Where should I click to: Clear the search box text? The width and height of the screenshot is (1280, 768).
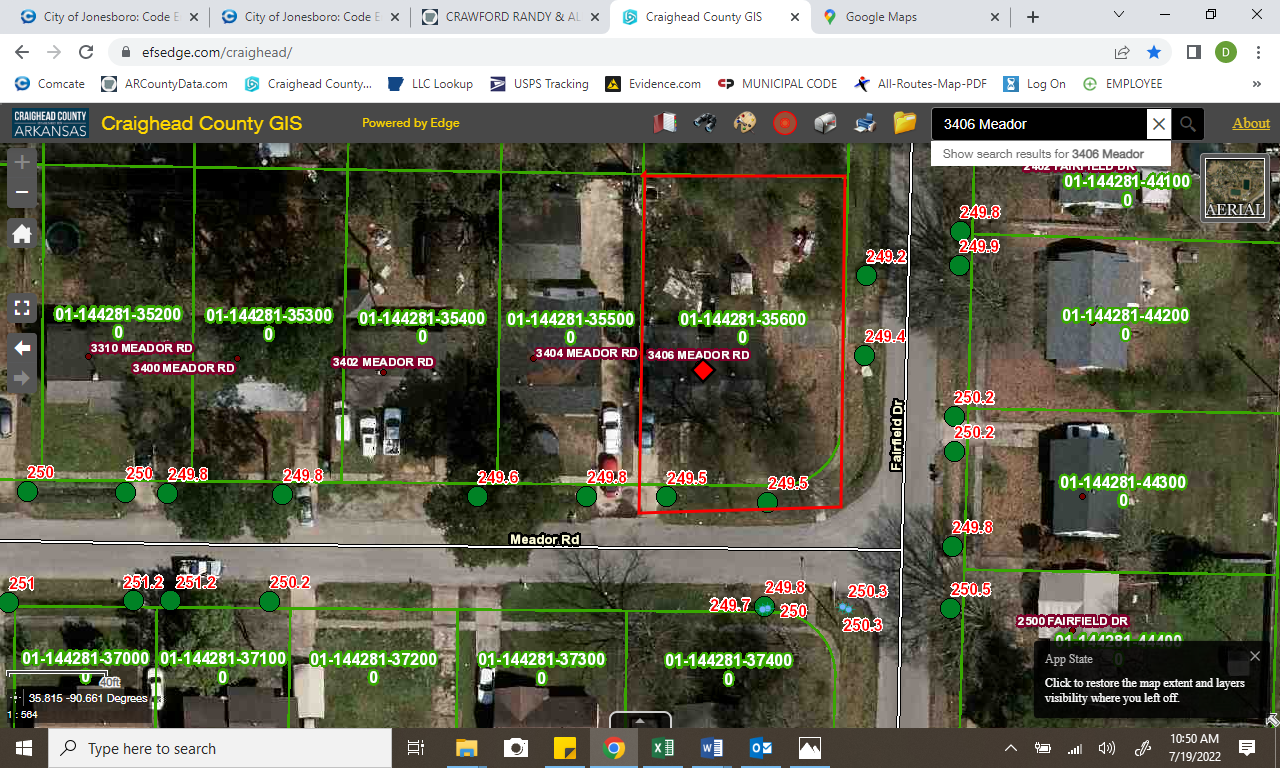(x=1158, y=124)
